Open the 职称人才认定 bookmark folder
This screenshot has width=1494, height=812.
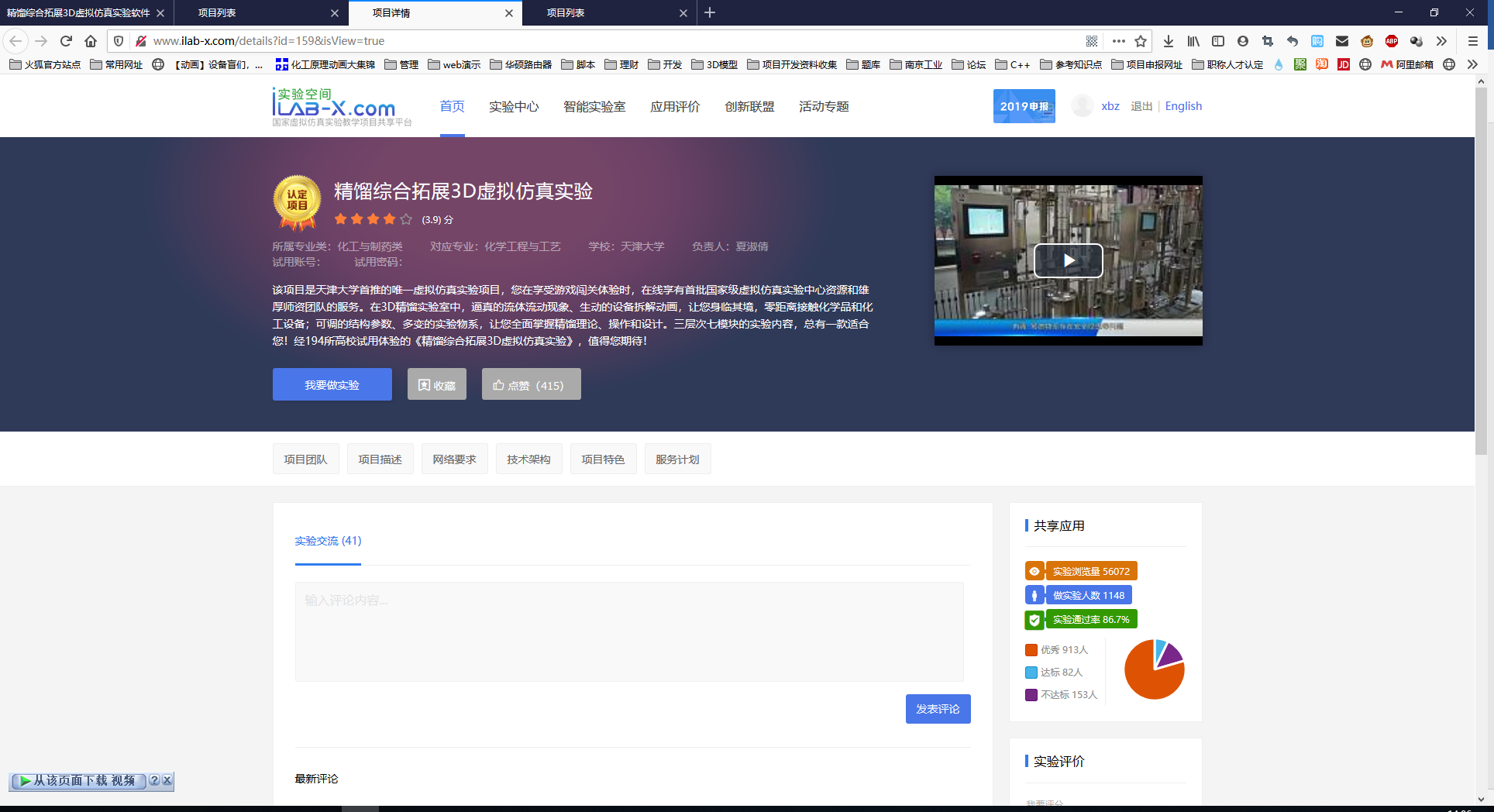coord(1227,64)
